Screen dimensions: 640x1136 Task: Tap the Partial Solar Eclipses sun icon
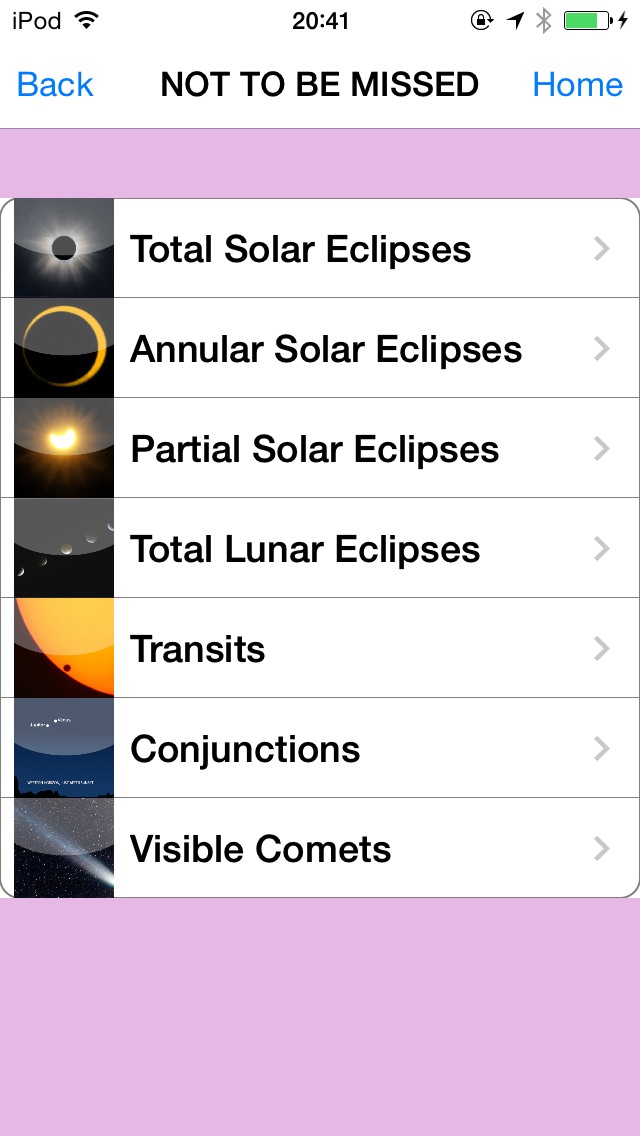click(x=64, y=448)
